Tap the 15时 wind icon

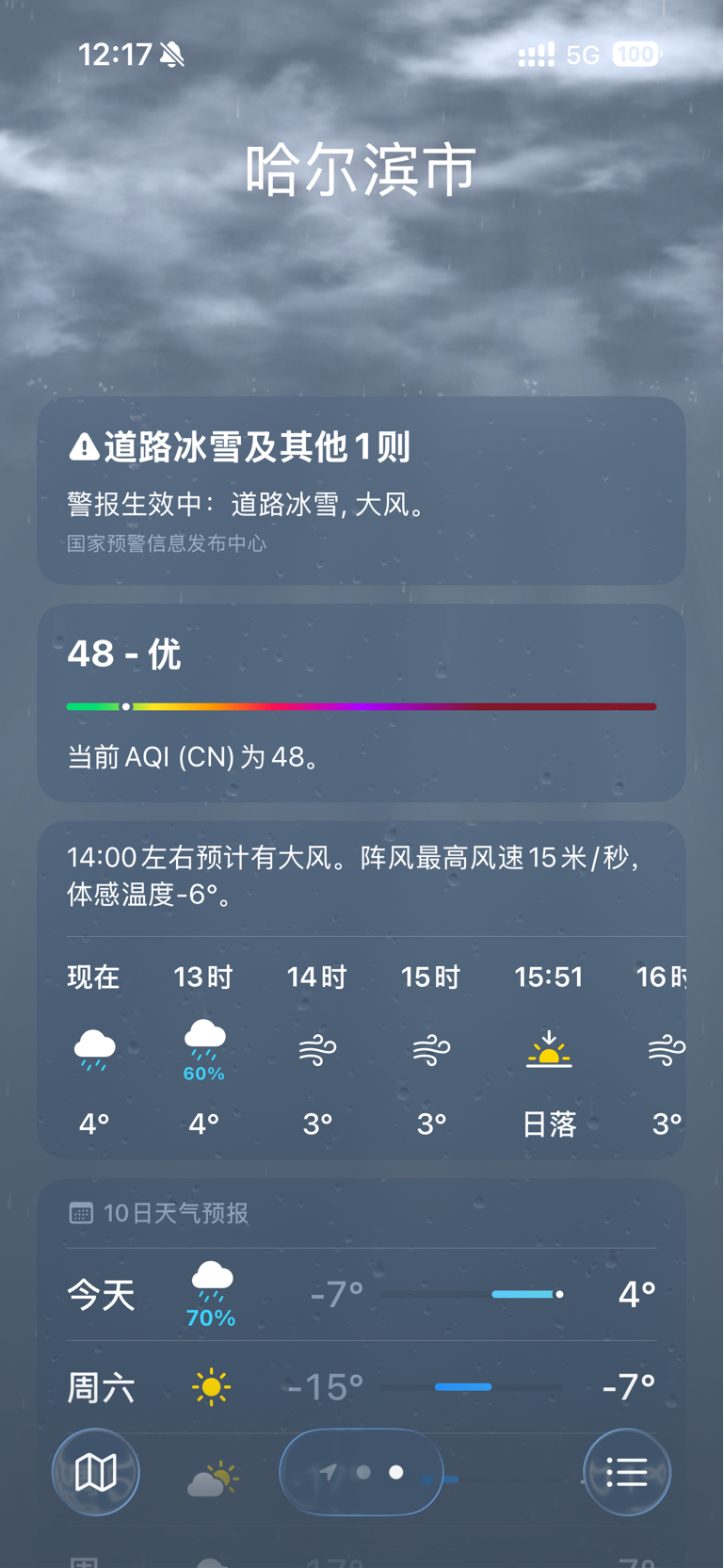(431, 1049)
